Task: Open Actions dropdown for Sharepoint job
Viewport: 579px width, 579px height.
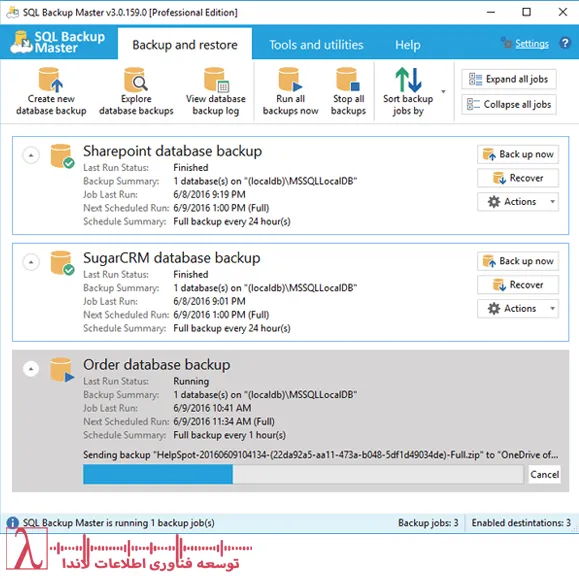Action: pyautogui.click(x=518, y=202)
